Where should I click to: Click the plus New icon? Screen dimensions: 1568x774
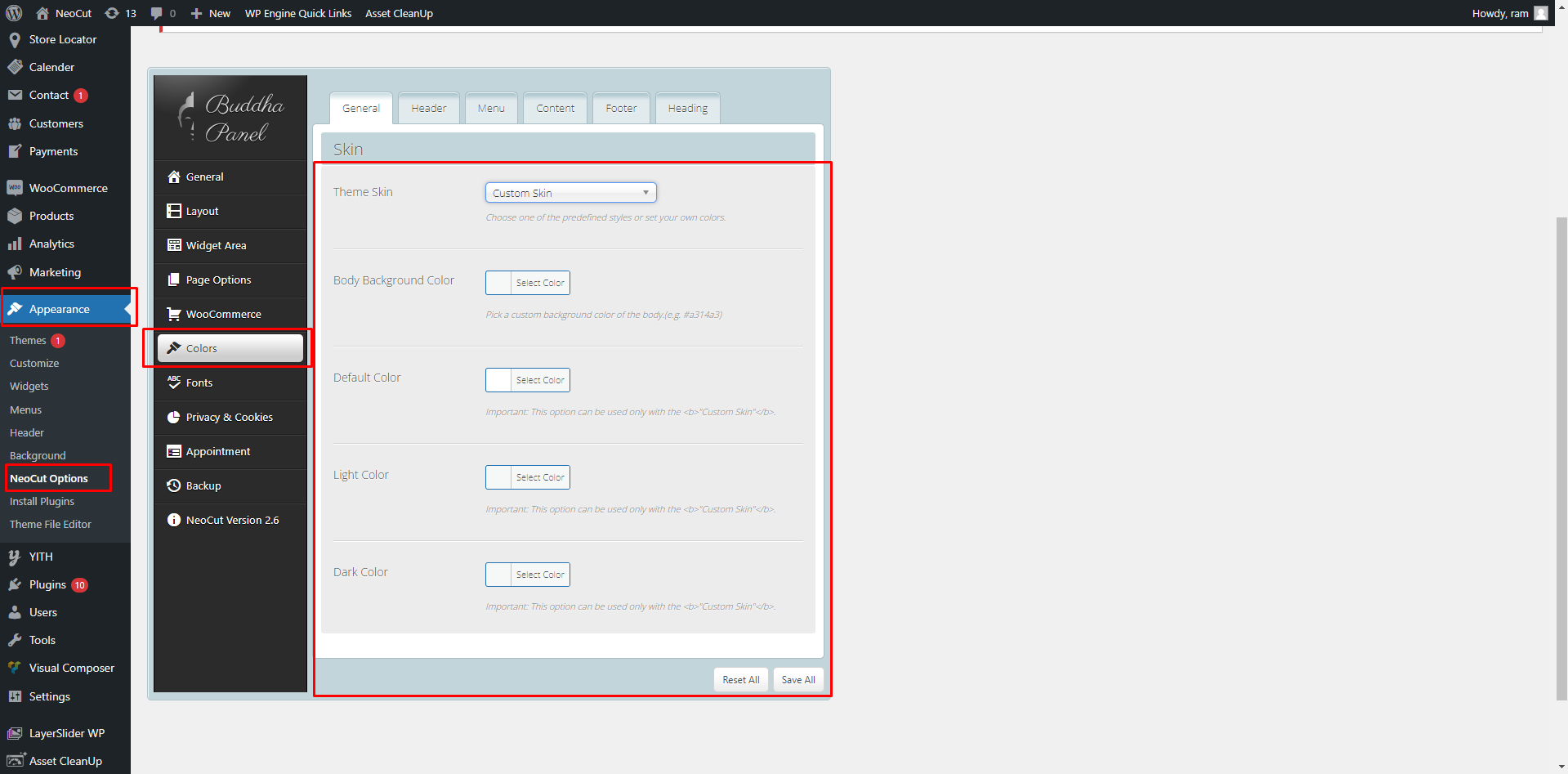pos(196,13)
